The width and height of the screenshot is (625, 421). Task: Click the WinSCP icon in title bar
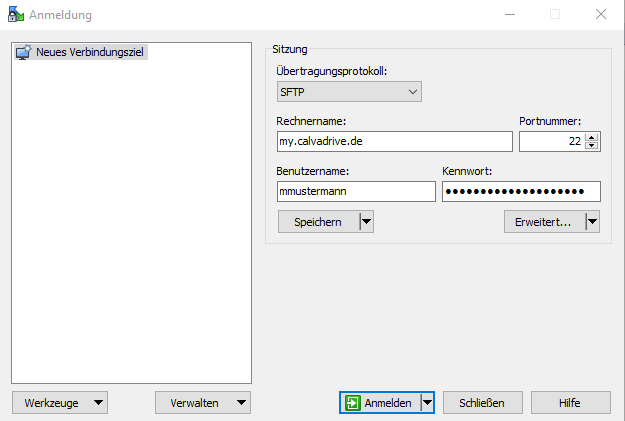16,14
